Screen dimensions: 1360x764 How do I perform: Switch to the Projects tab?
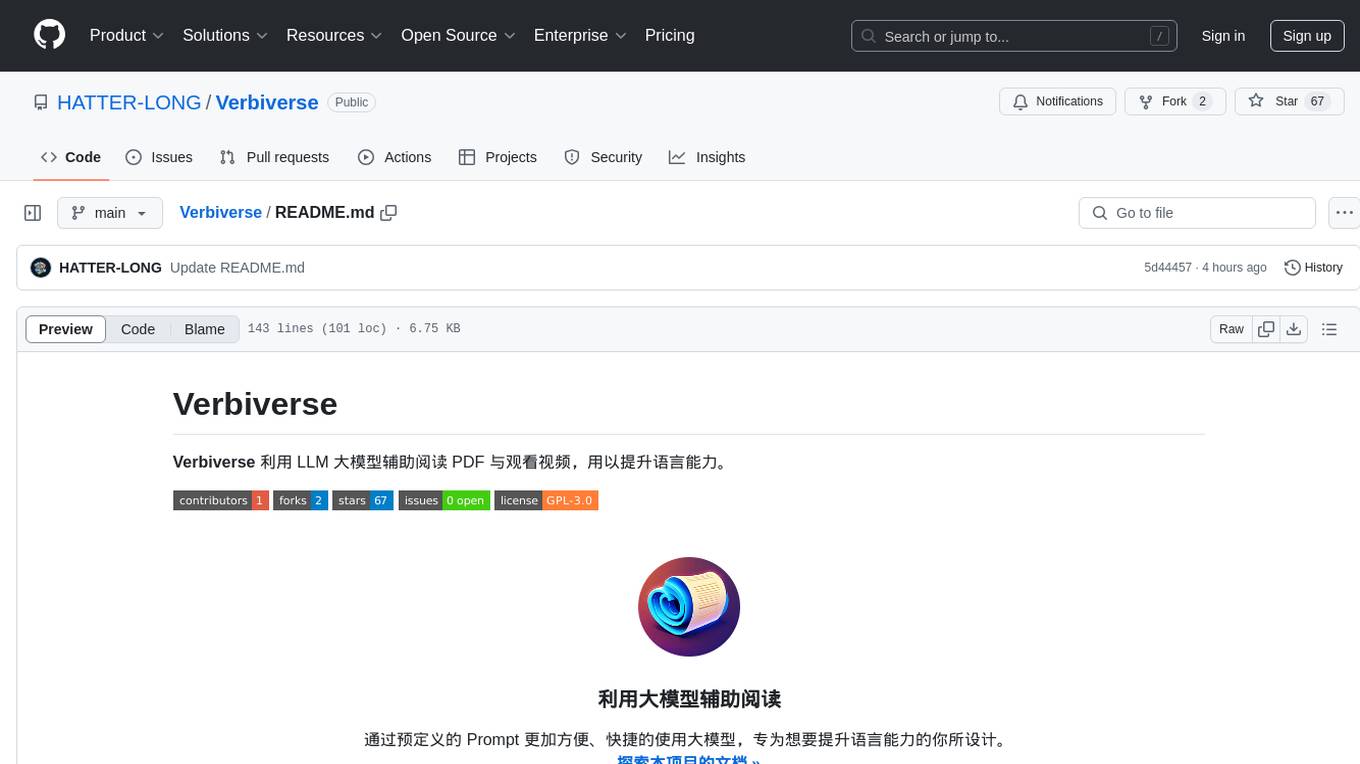click(498, 157)
